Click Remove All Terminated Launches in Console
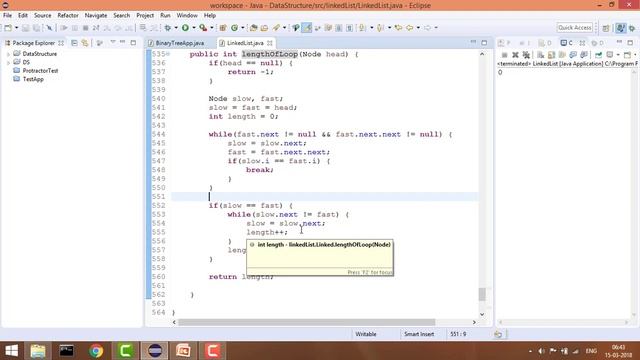 click(x=526, y=55)
